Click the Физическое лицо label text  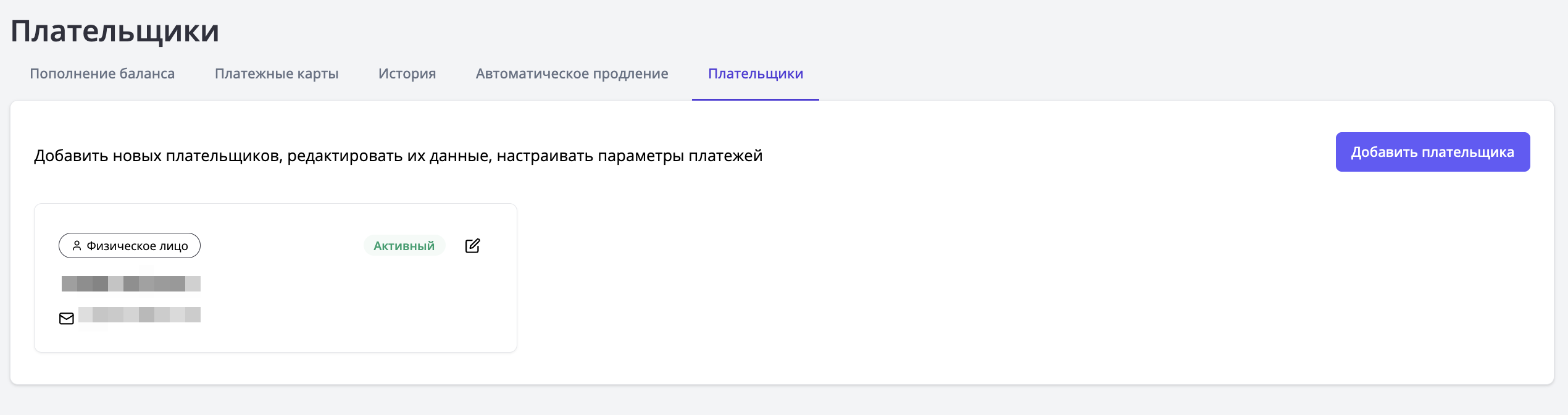click(137, 246)
